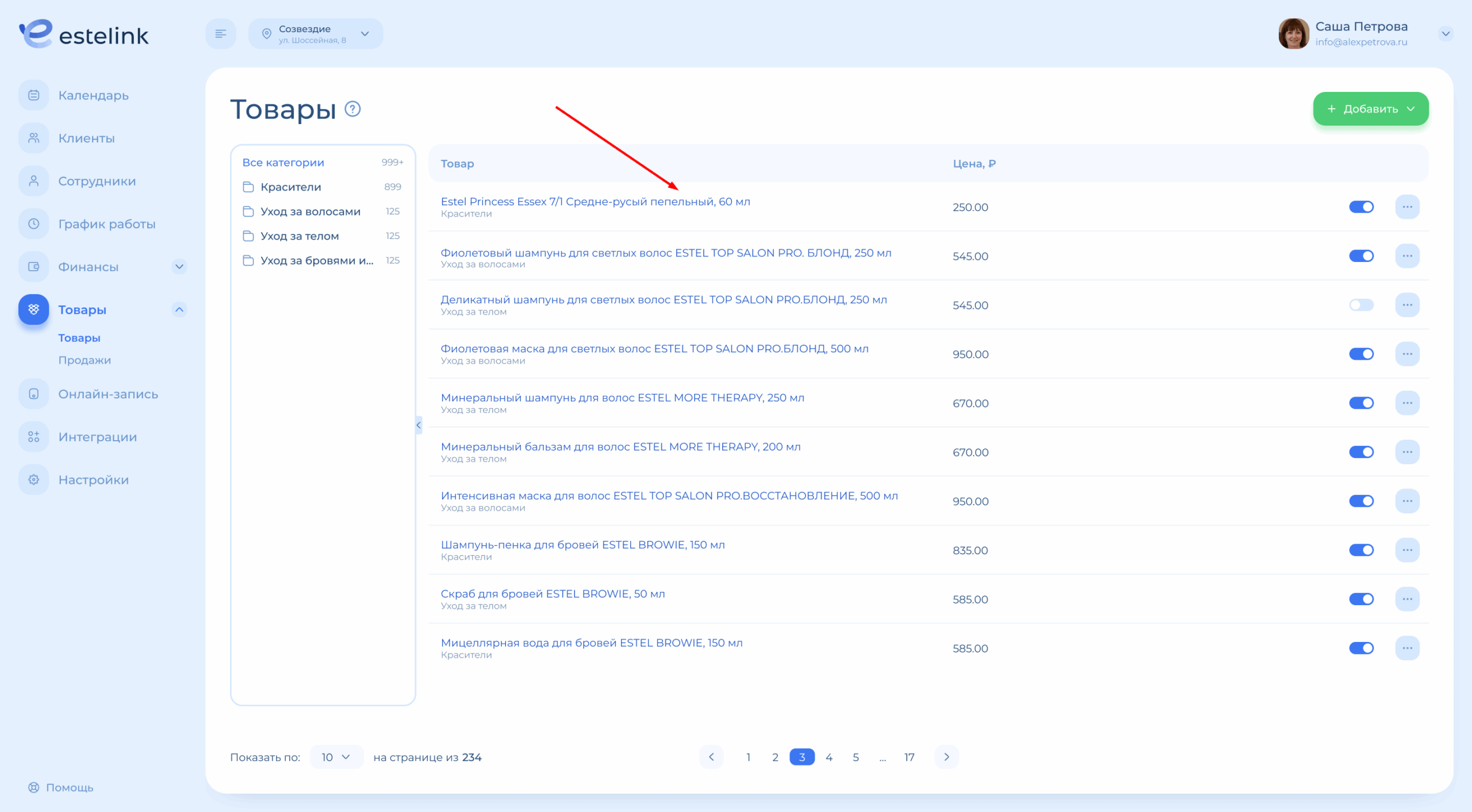Image resolution: width=1472 pixels, height=812 pixels.
Task: Open pagination page 2
Action: (x=775, y=757)
